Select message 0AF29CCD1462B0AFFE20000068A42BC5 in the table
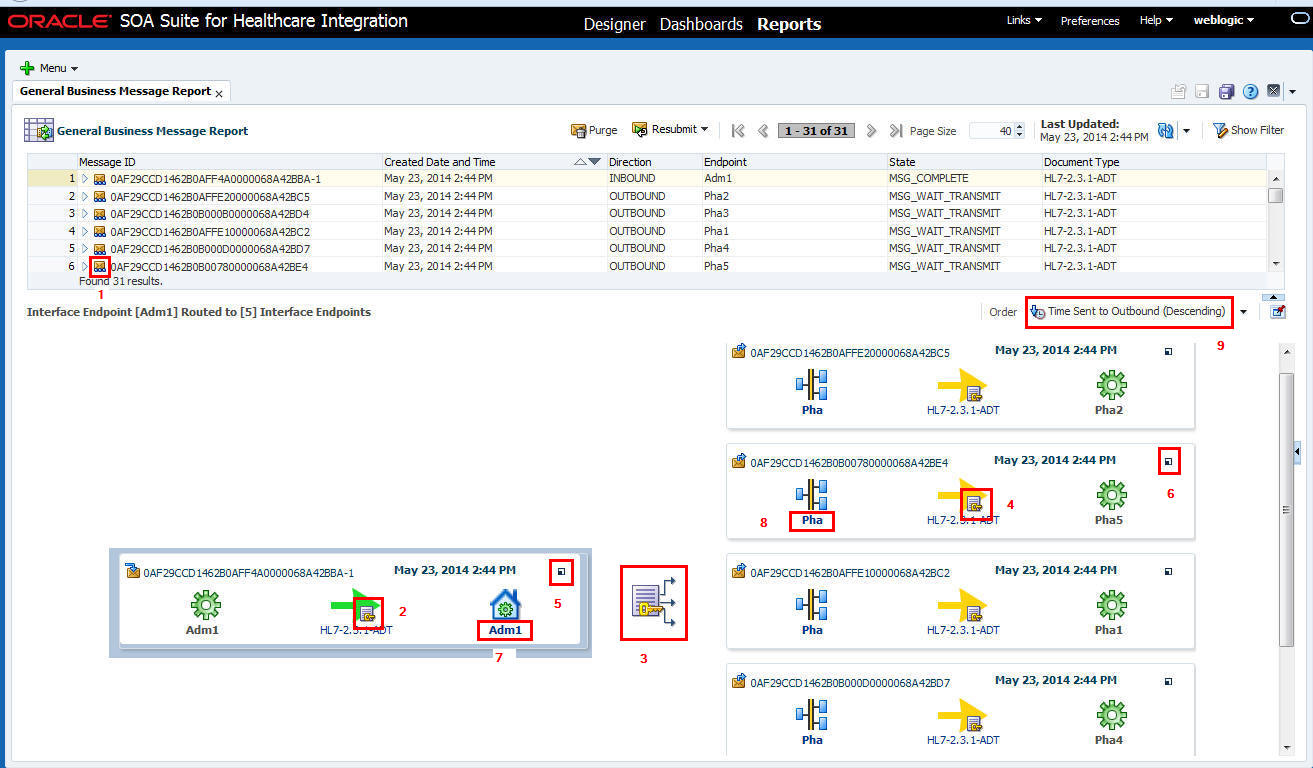Image resolution: width=1313 pixels, height=768 pixels. (210, 197)
